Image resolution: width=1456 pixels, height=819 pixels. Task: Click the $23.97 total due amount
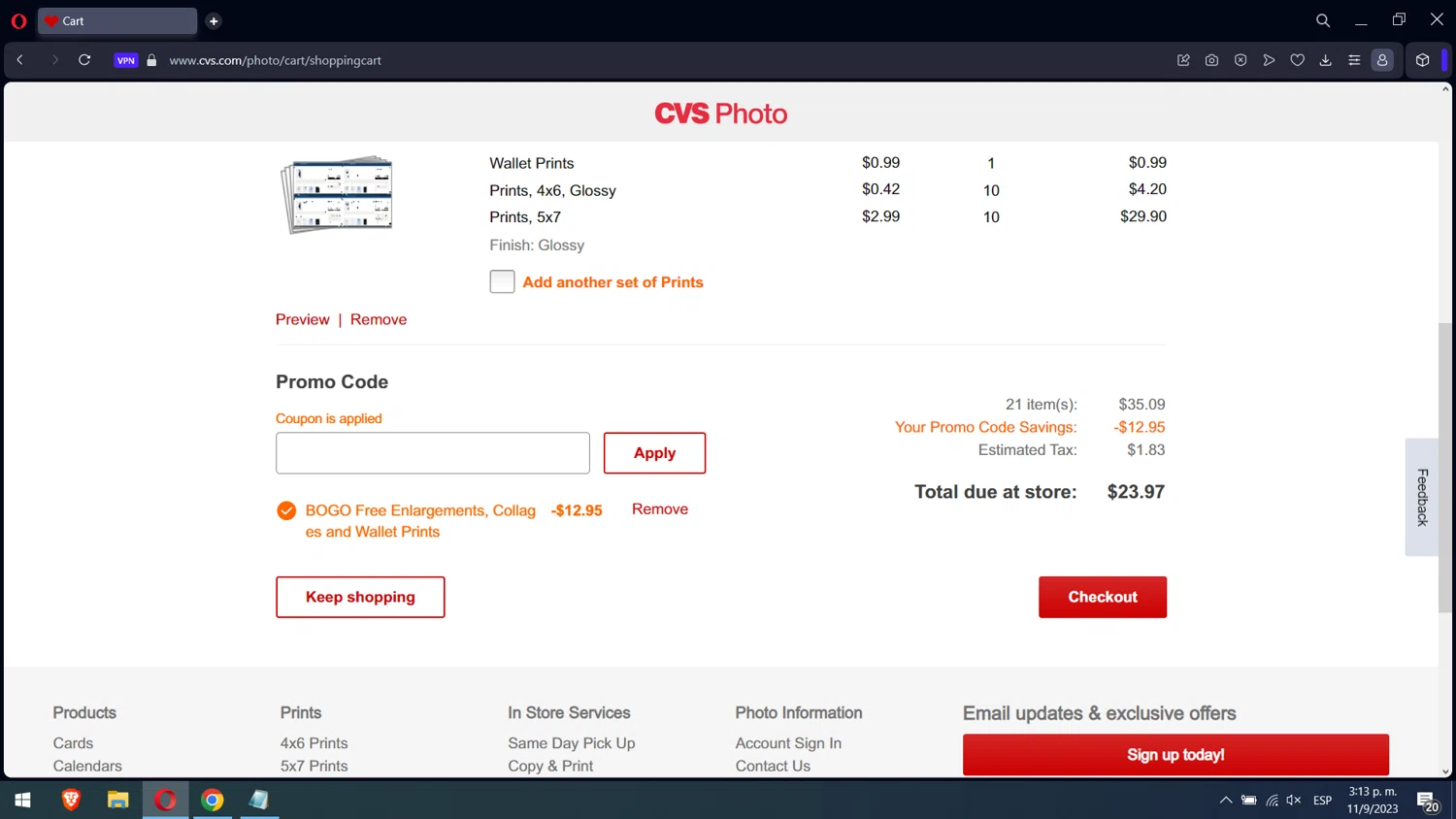click(1136, 492)
